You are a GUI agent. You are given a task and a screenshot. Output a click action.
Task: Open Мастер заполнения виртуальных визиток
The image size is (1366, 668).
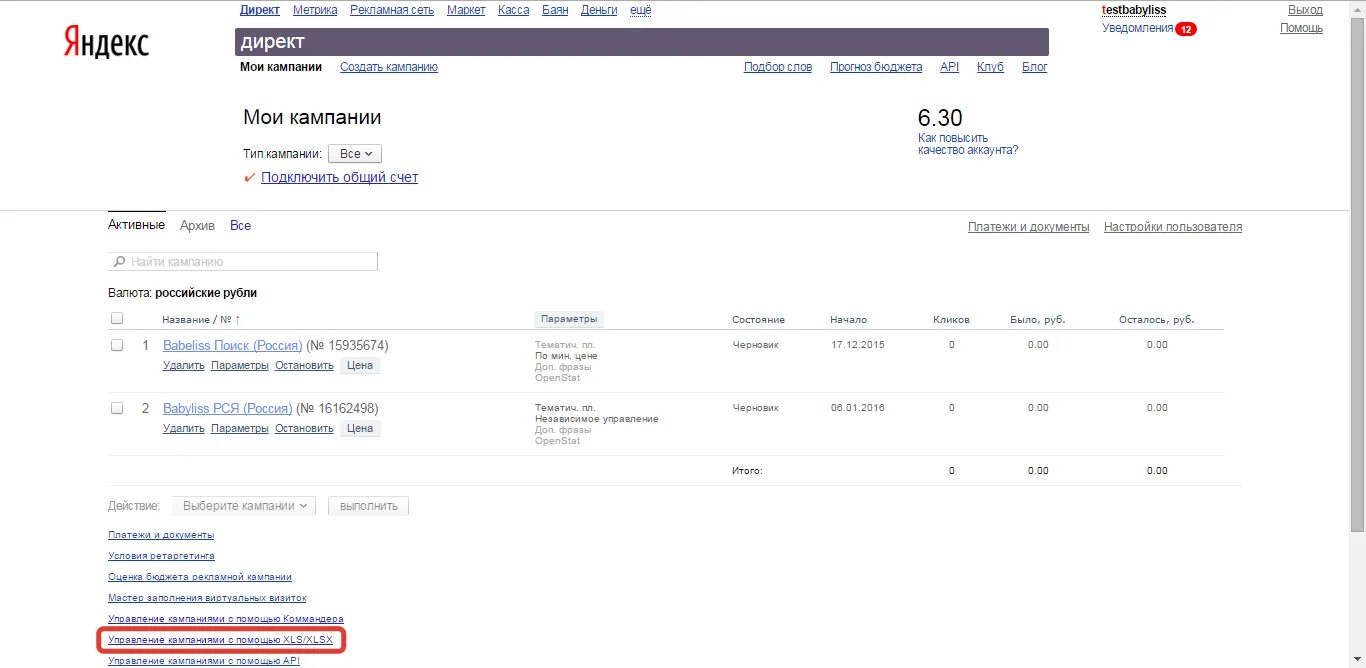tap(207, 598)
